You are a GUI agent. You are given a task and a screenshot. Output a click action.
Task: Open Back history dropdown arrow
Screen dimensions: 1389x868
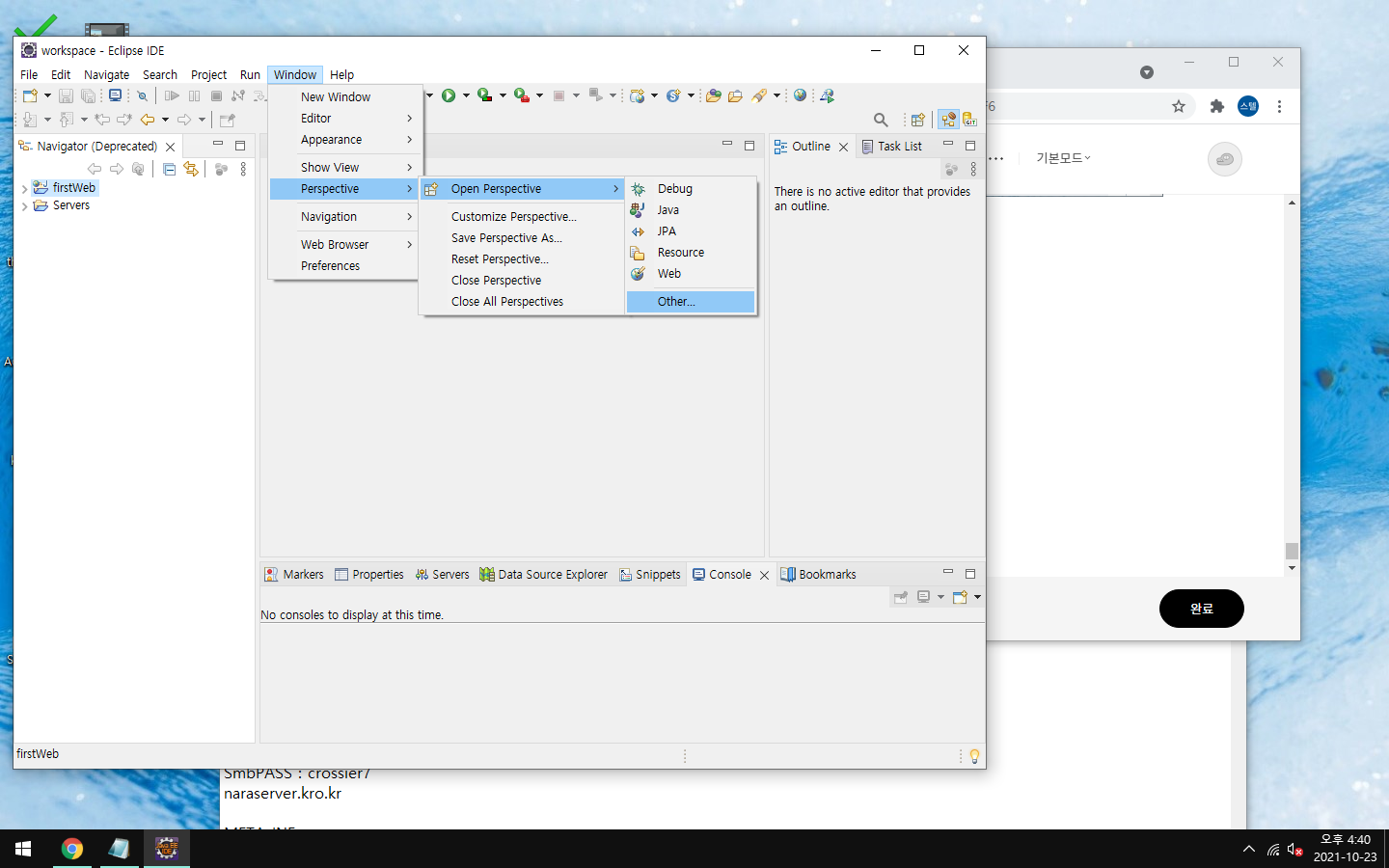coord(165,120)
